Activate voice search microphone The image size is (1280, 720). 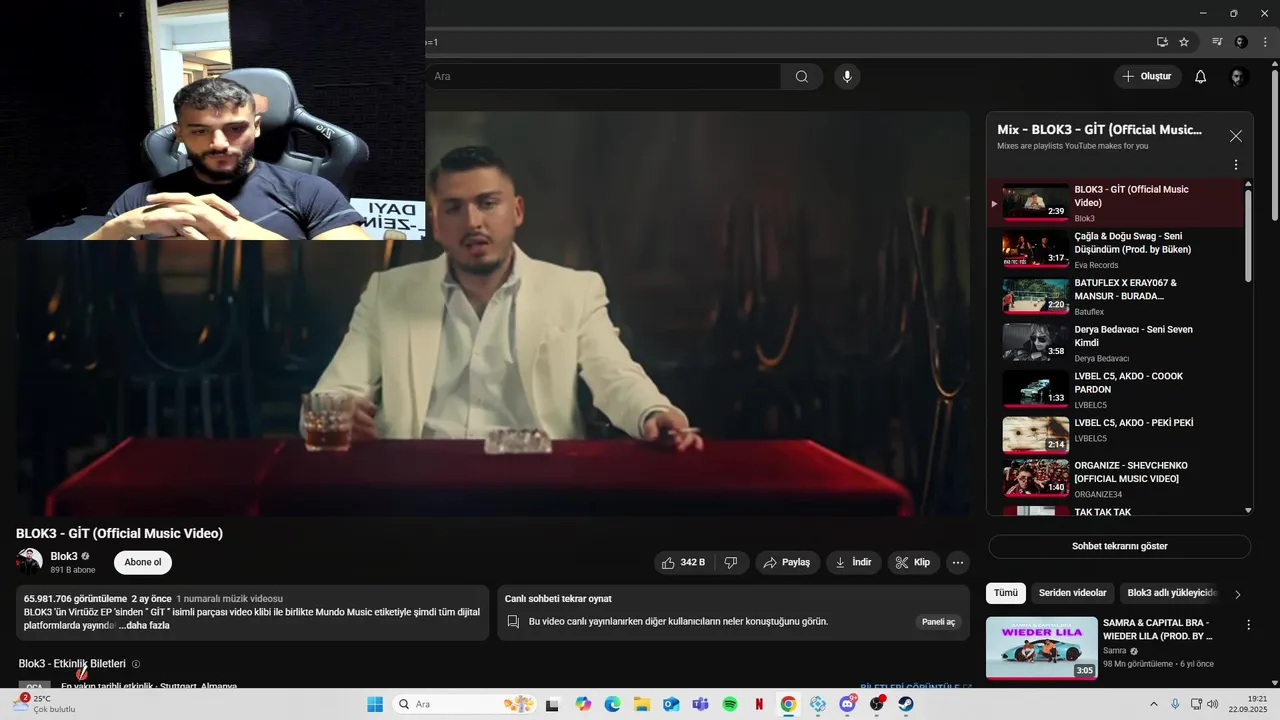847,76
